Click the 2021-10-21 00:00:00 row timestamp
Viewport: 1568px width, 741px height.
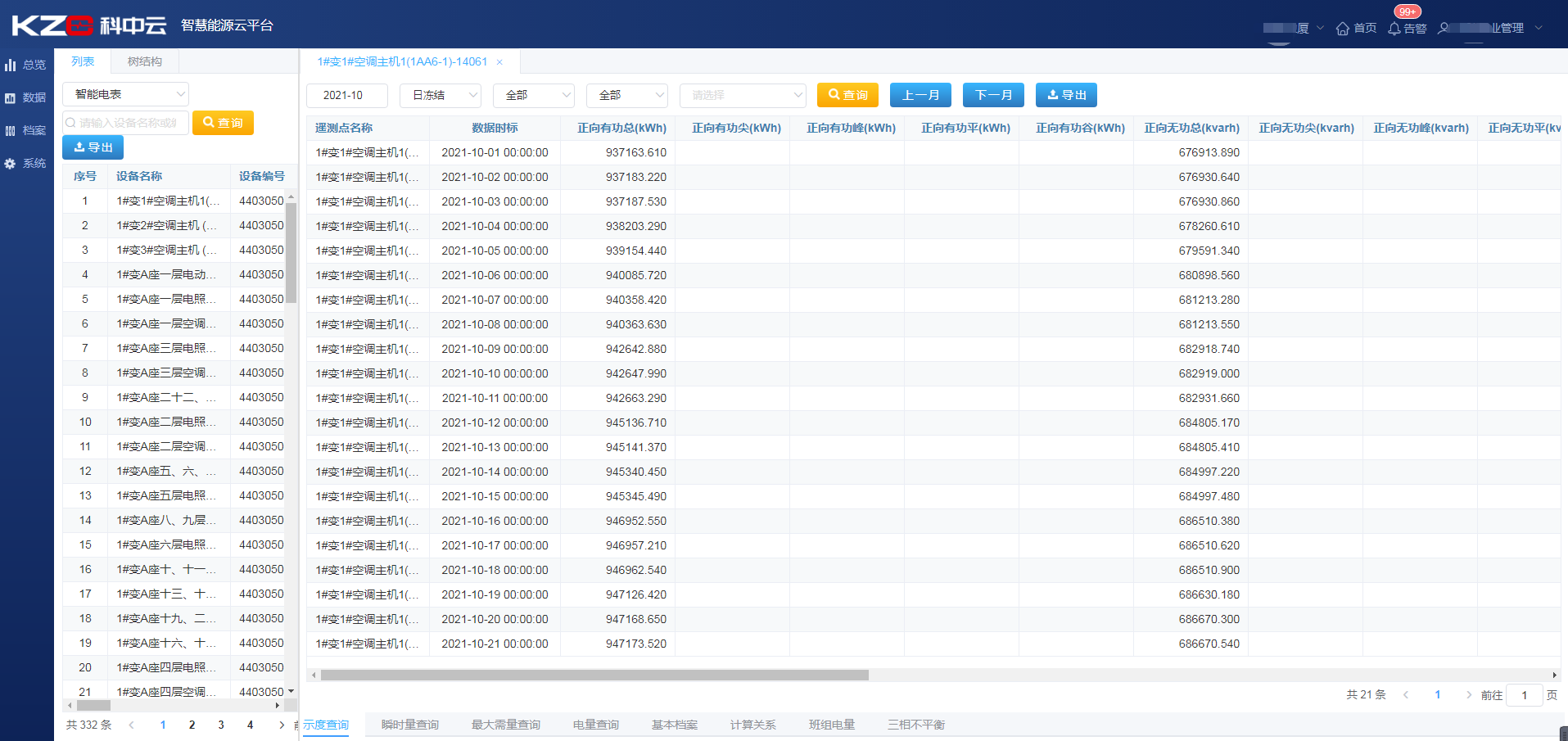click(x=495, y=644)
